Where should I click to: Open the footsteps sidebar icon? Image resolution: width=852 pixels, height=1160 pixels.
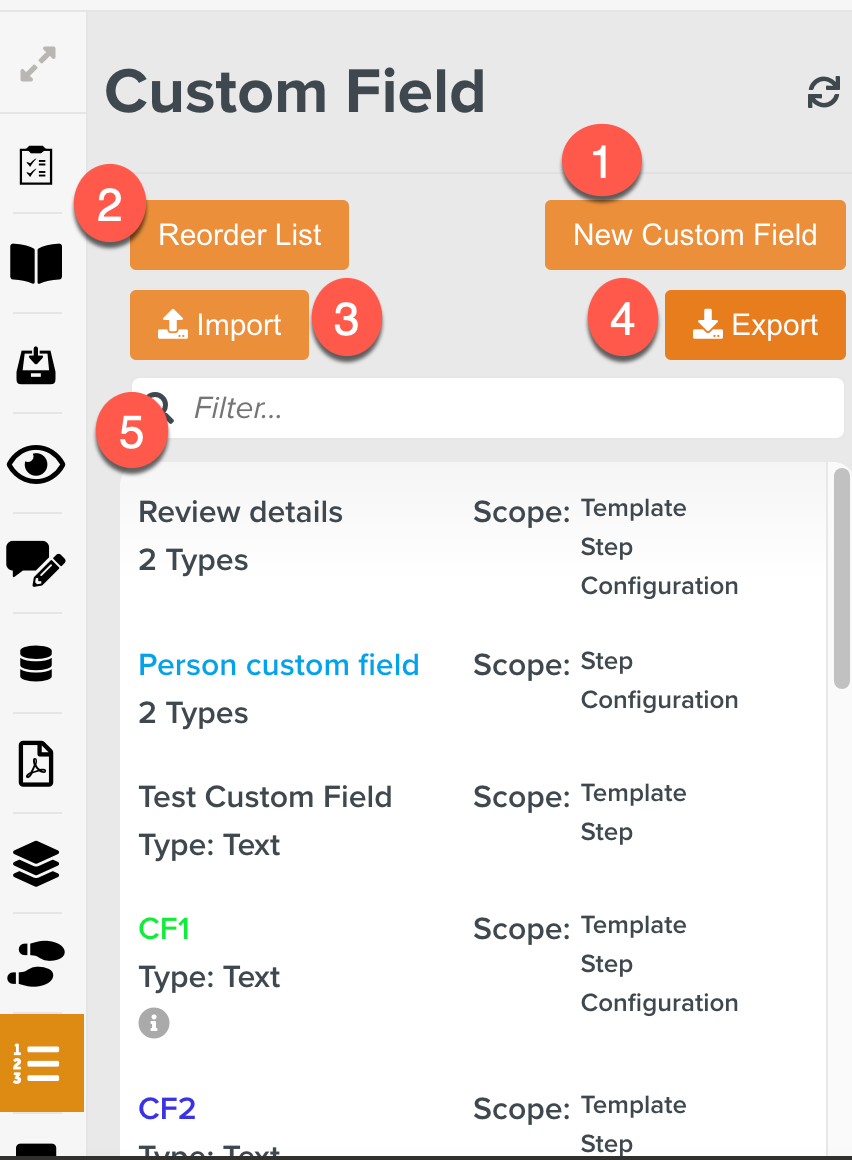point(36,963)
